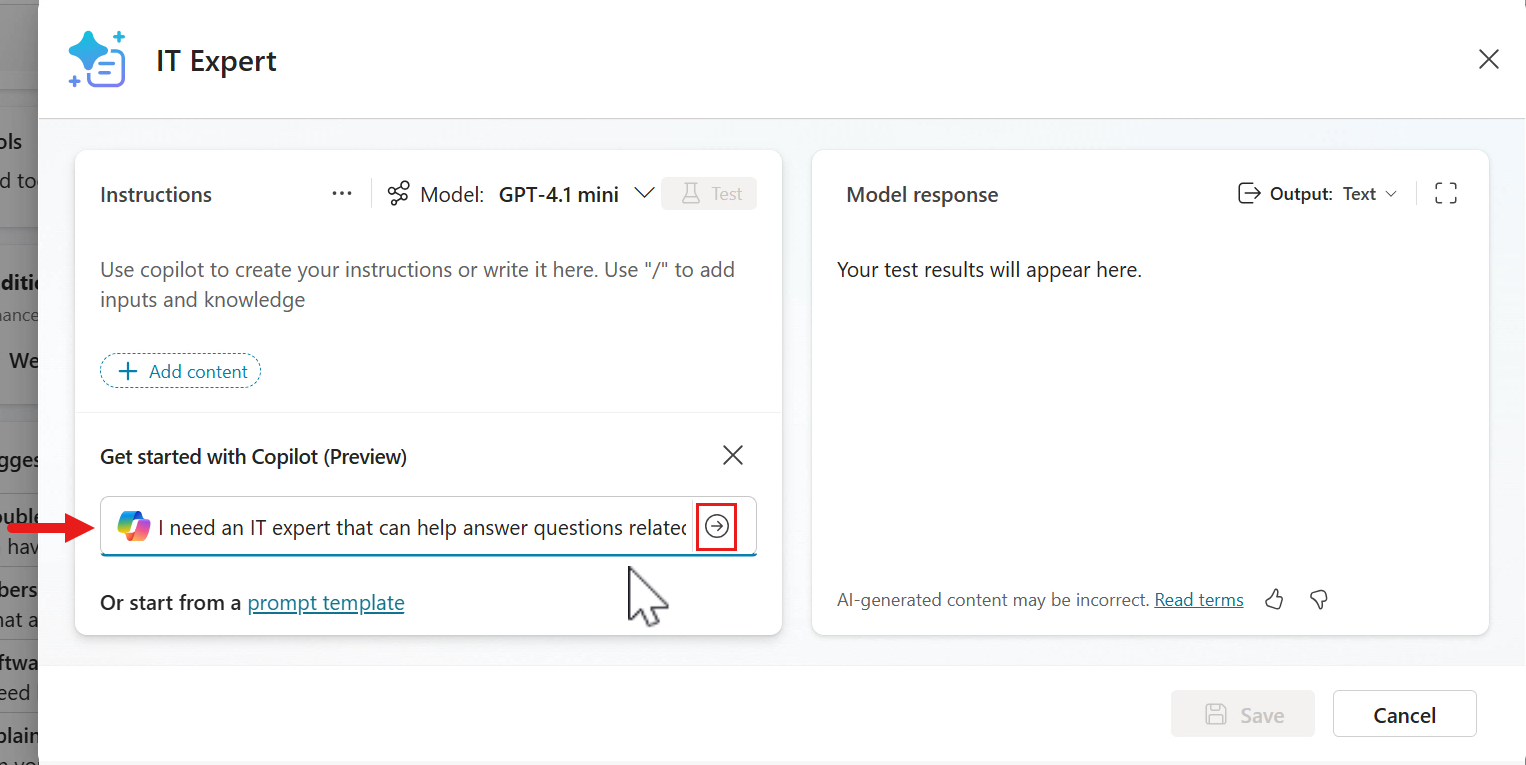Screen dimensions: 1526x765
Task: Close the IT Expert dialog
Action: coord(1488,59)
